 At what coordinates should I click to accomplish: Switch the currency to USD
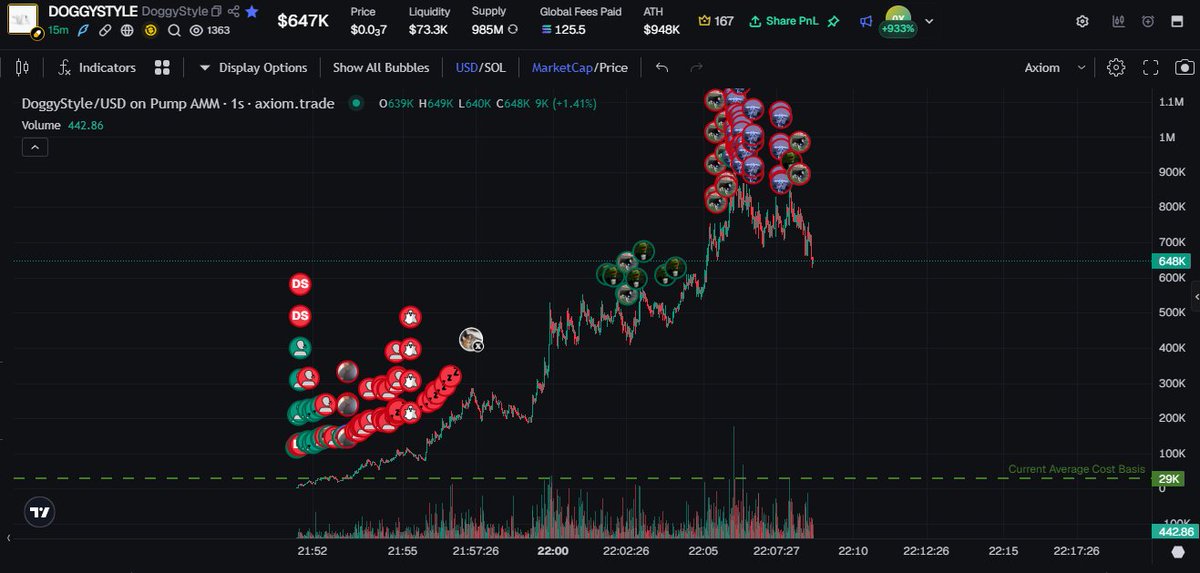point(466,67)
